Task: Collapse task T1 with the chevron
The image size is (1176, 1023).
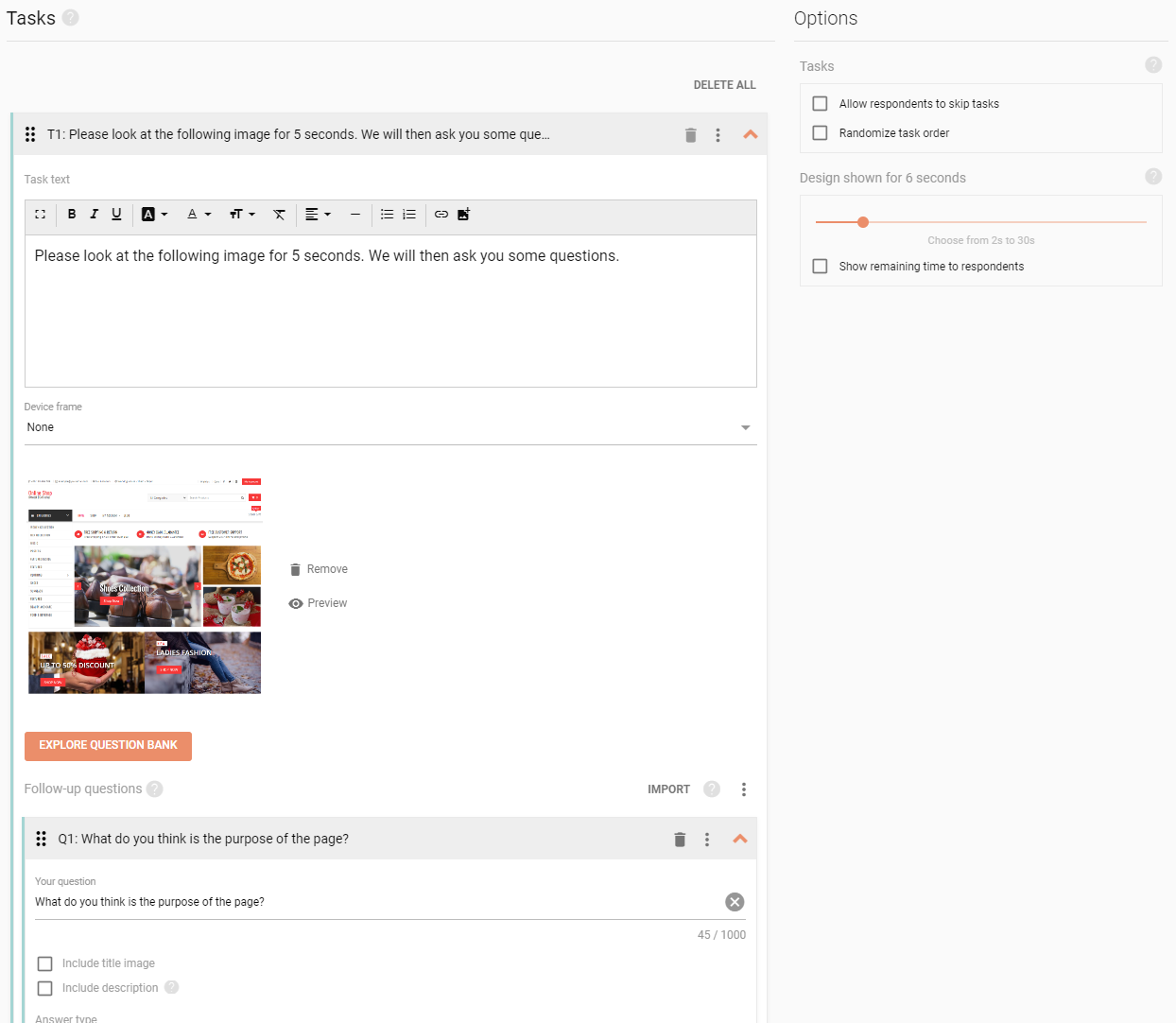Action: click(751, 135)
